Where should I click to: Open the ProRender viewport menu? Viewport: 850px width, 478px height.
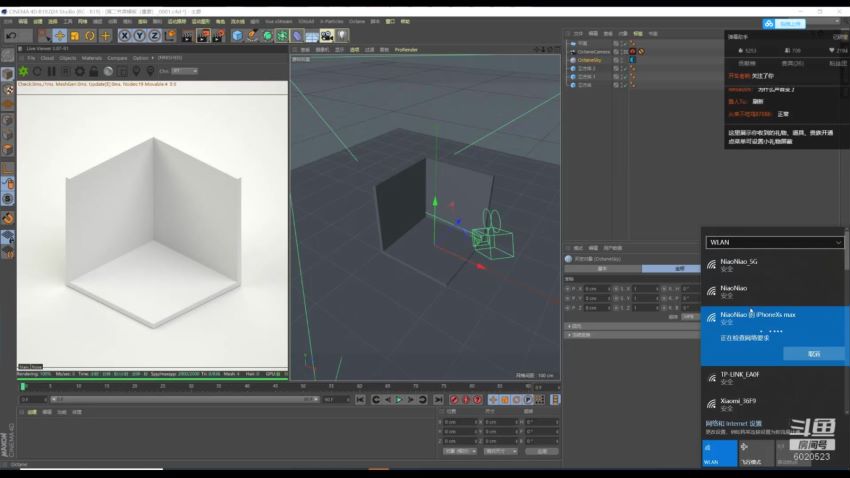pos(406,49)
